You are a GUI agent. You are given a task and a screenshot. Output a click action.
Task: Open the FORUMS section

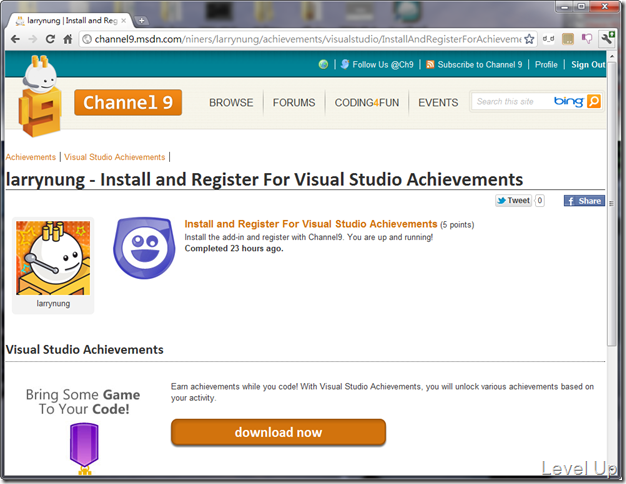tap(294, 103)
